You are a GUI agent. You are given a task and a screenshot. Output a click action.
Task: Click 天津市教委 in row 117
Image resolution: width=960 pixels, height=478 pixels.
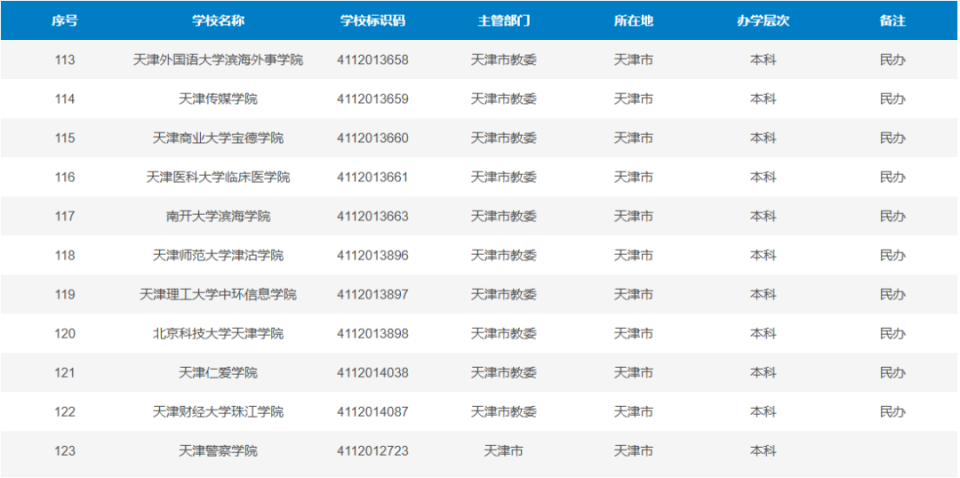pyautogui.click(x=503, y=217)
